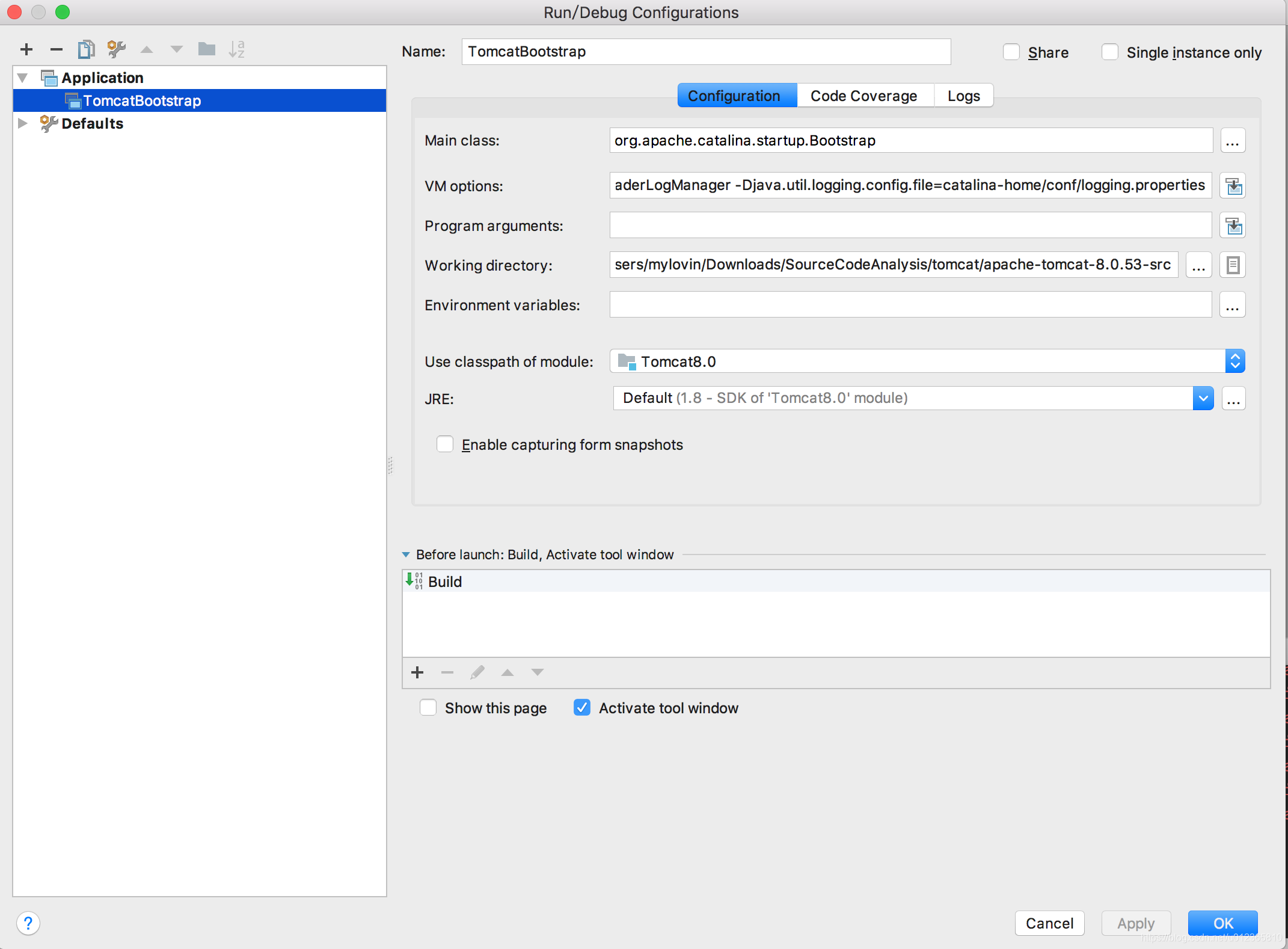Edit Environment variables via ellipsis button

pyautogui.click(x=1232, y=305)
